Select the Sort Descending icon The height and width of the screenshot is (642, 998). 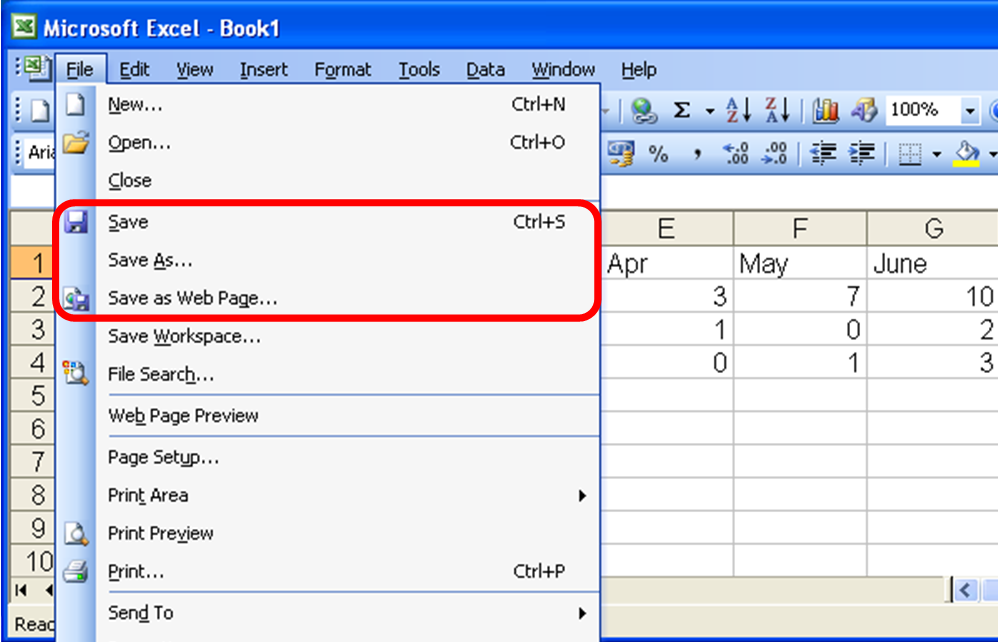coord(776,110)
